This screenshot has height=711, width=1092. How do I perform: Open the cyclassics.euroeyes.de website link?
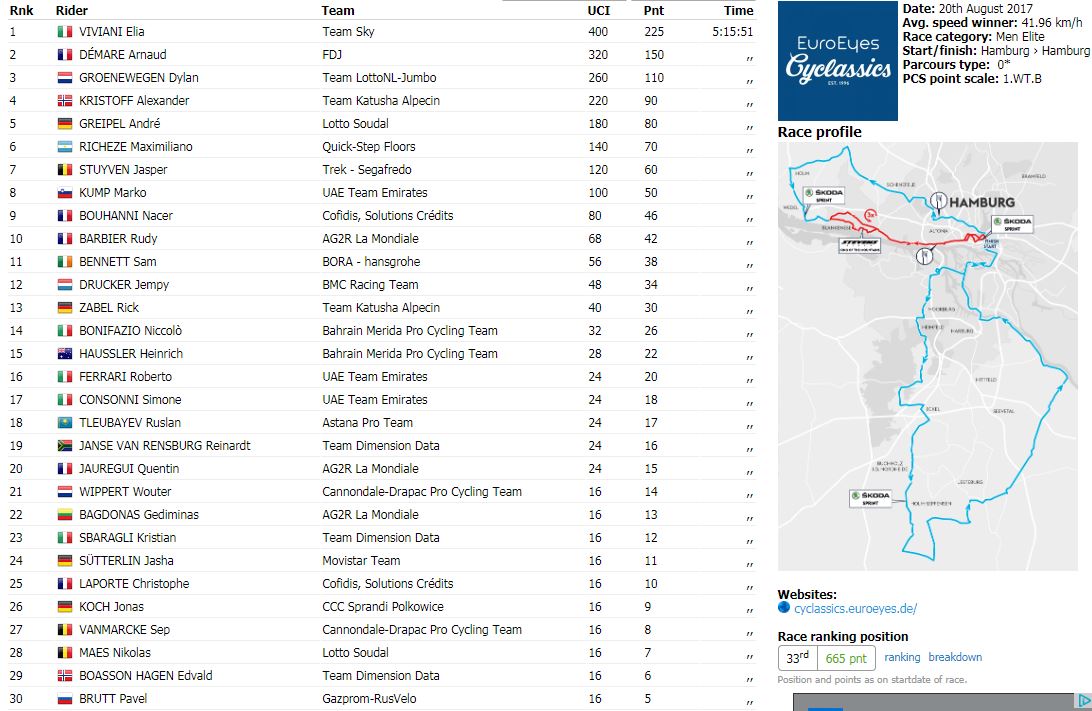(855, 608)
